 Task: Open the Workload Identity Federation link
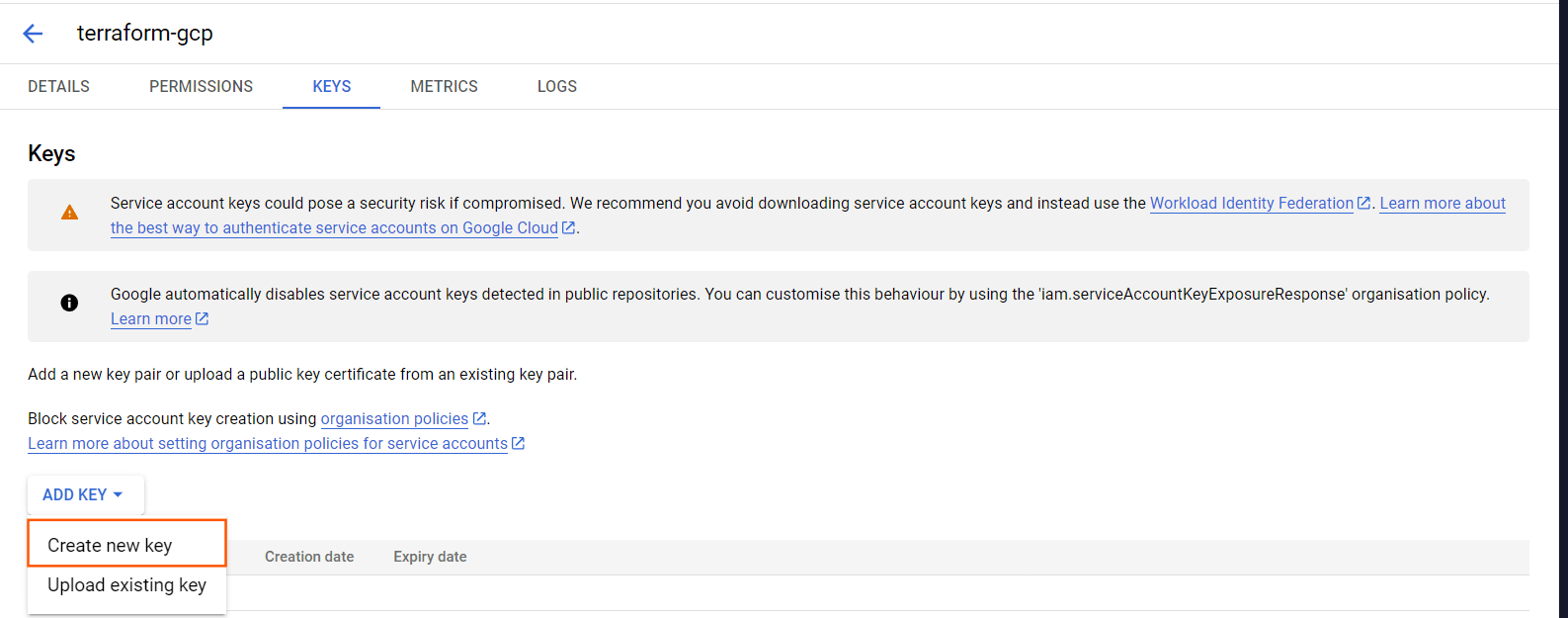point(1251,203)
